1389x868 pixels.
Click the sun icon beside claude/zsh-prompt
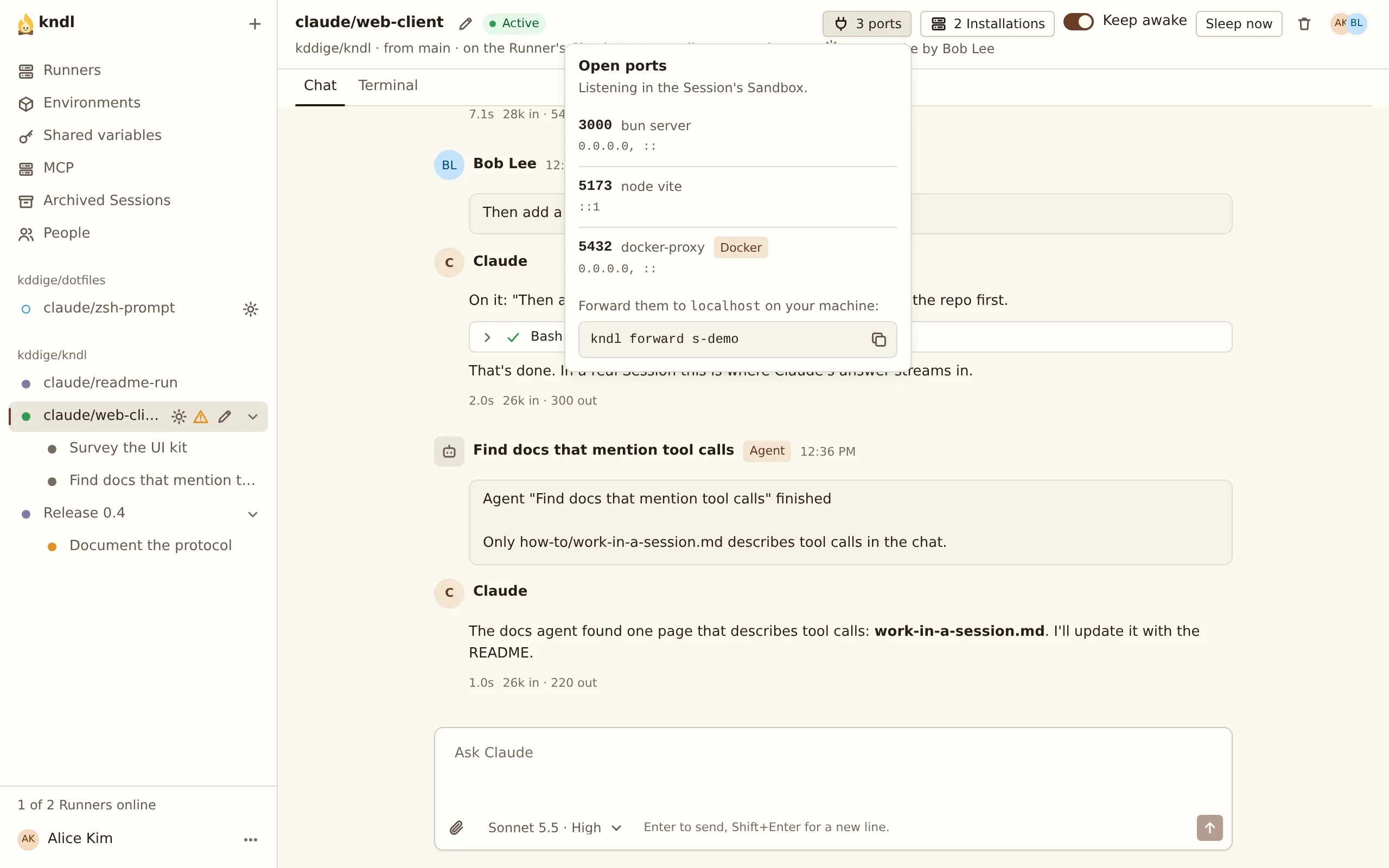coord(250,309)
